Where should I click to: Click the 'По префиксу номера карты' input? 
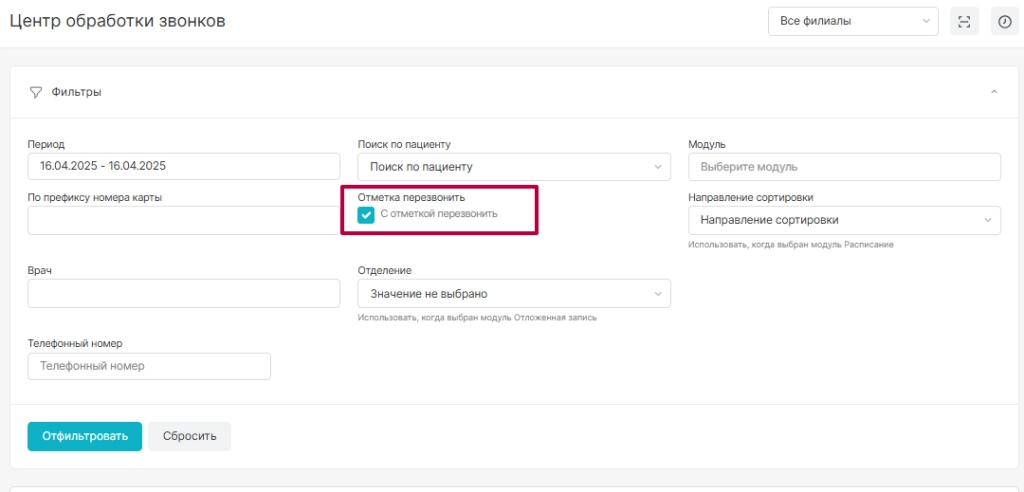point(184,220)
